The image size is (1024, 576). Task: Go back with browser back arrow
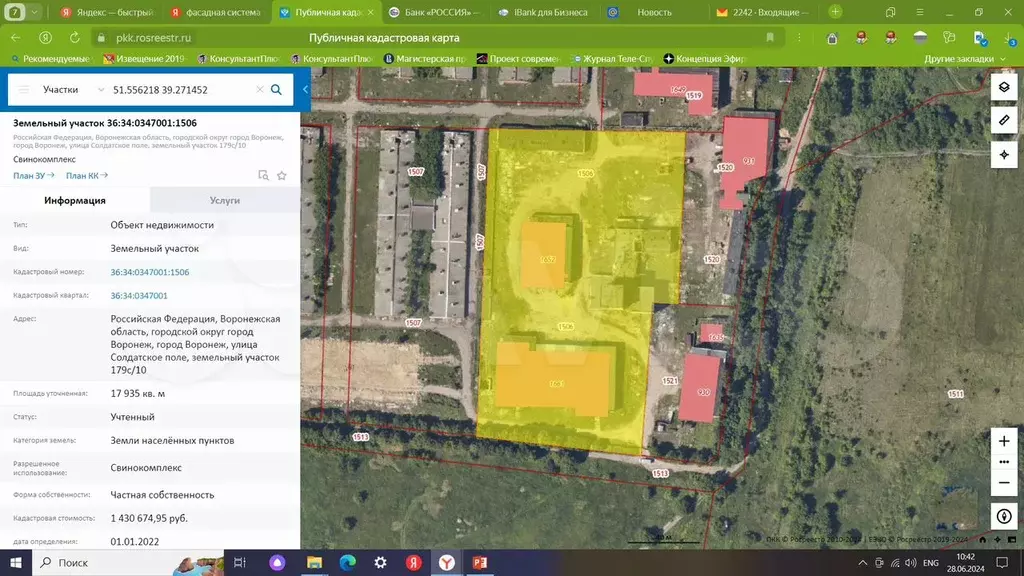pos(16,38)
